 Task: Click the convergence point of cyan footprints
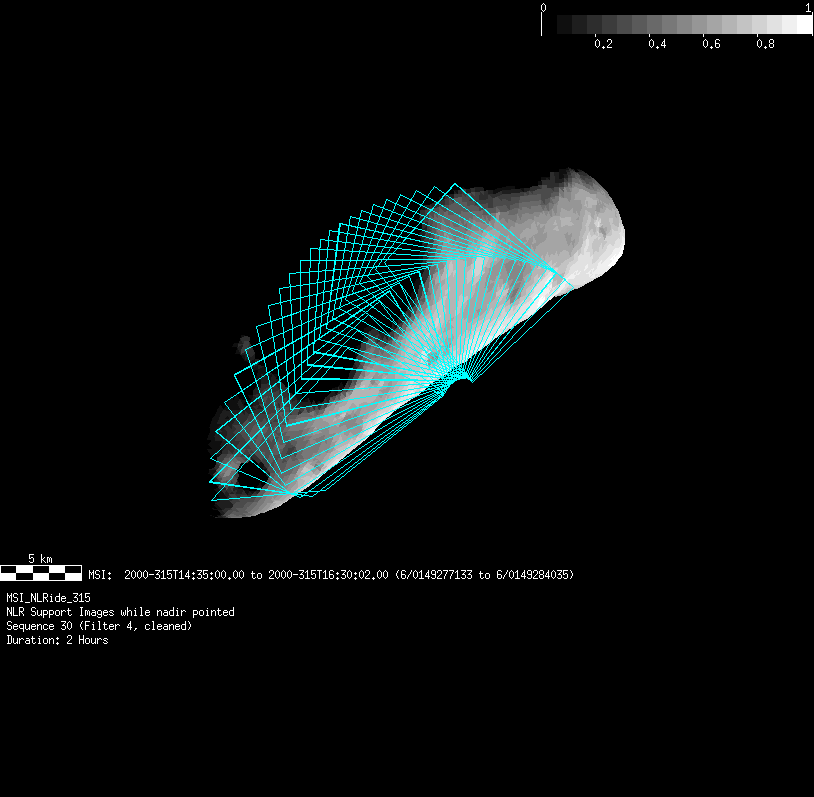459,373
